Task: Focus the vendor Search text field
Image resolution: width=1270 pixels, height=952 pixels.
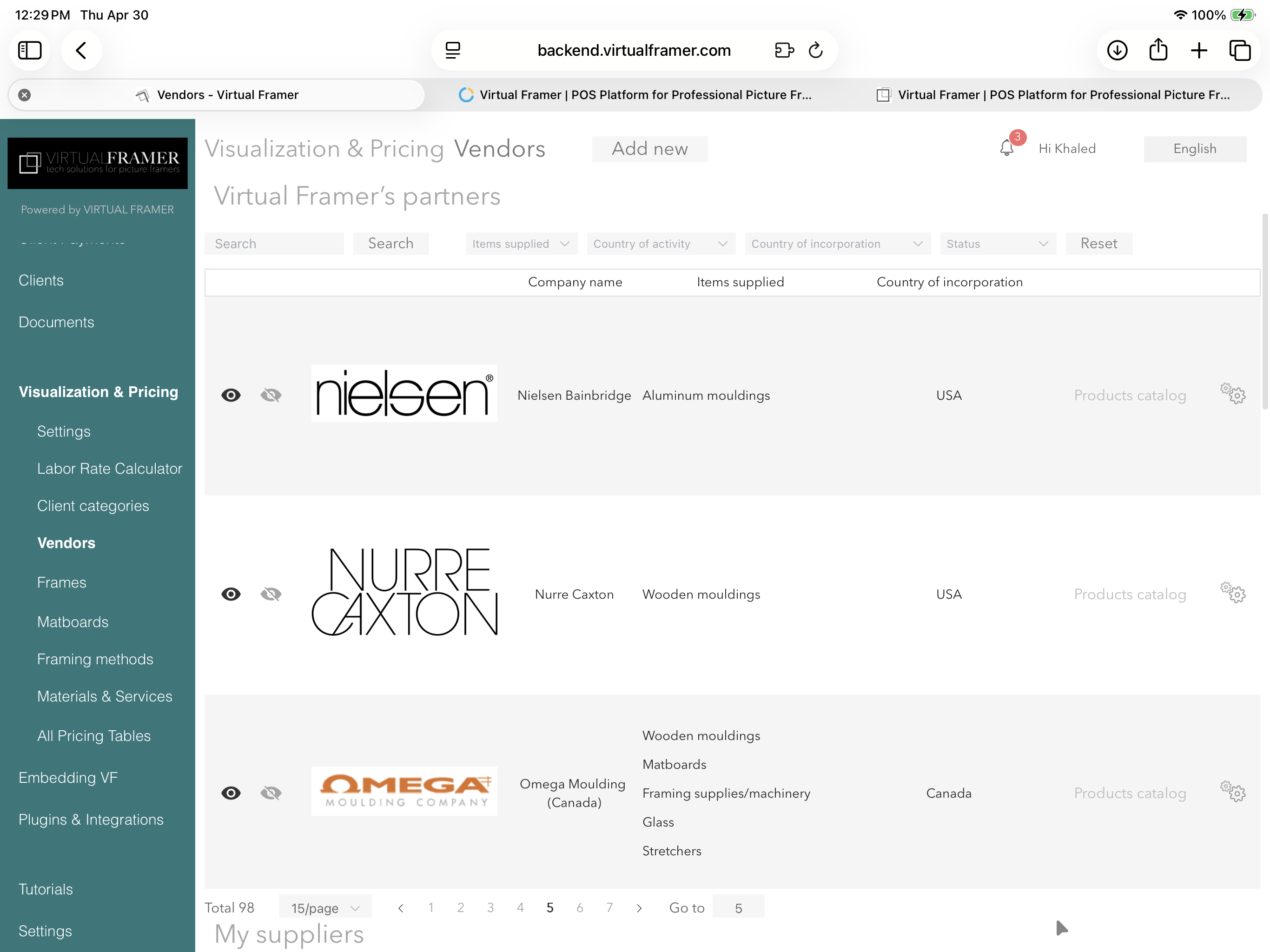Action: coord(274,244)
